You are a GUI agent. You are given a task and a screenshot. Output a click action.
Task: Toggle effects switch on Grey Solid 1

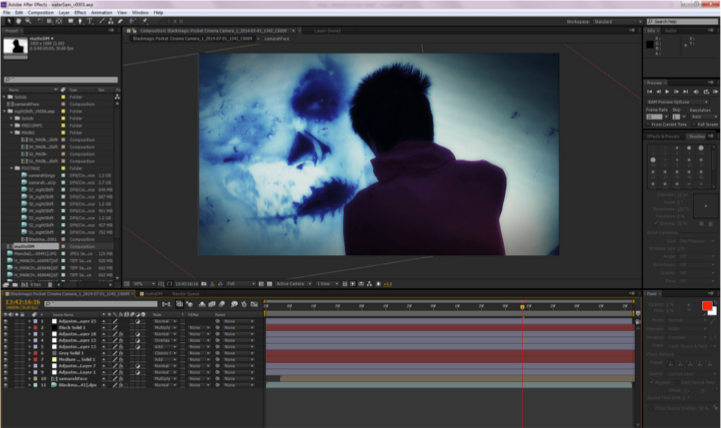tap(121, 353)
